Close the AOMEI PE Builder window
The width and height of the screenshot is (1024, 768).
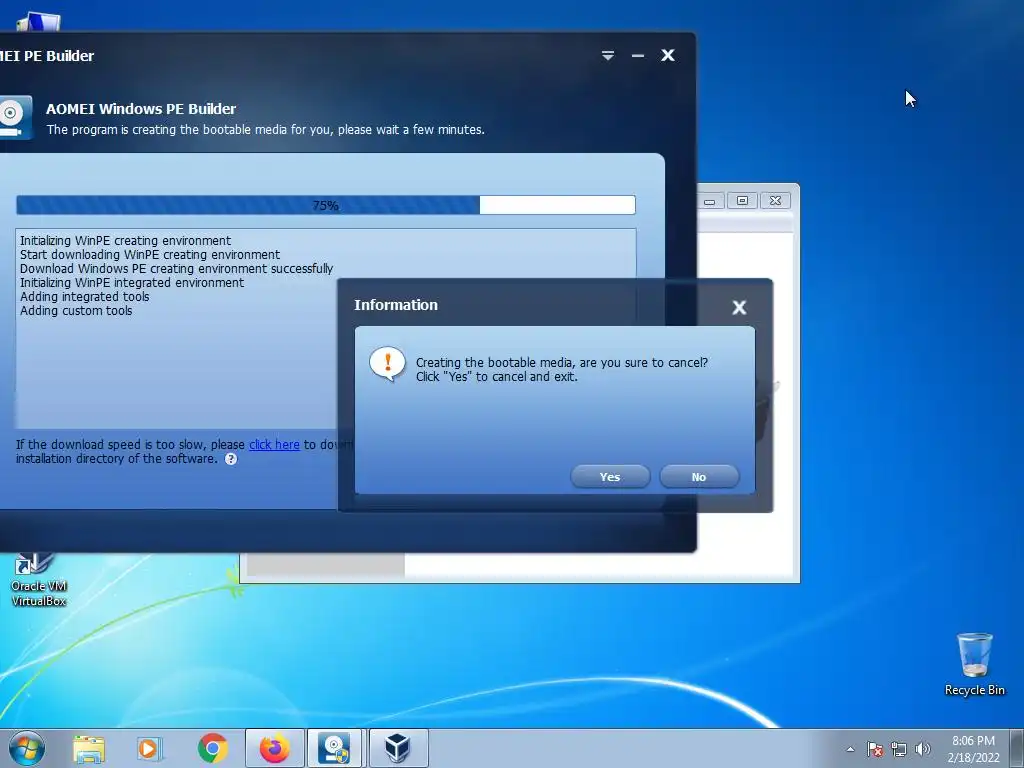667,56
